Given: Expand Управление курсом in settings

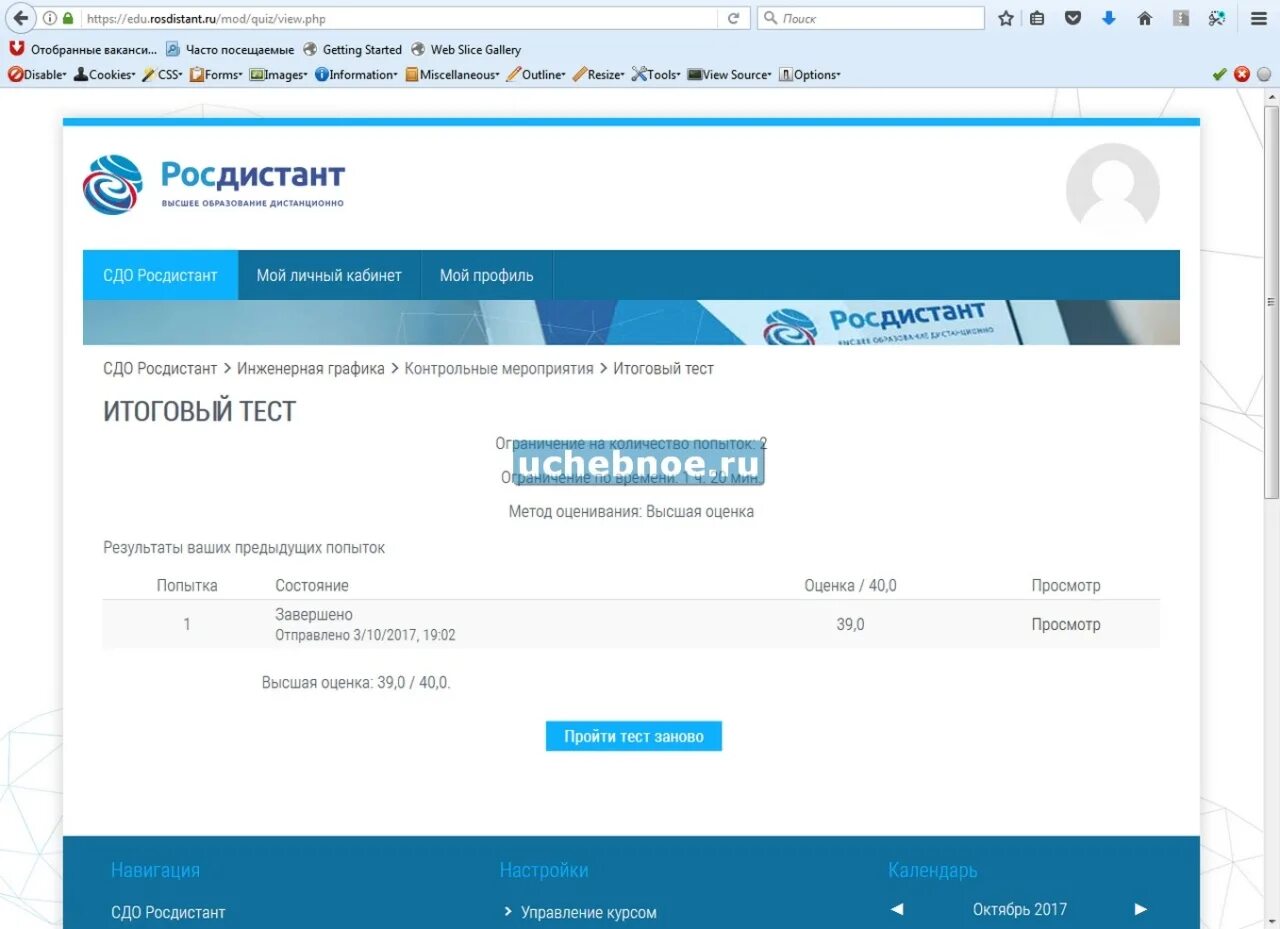Looking at the screenshot, I should 588,912.
